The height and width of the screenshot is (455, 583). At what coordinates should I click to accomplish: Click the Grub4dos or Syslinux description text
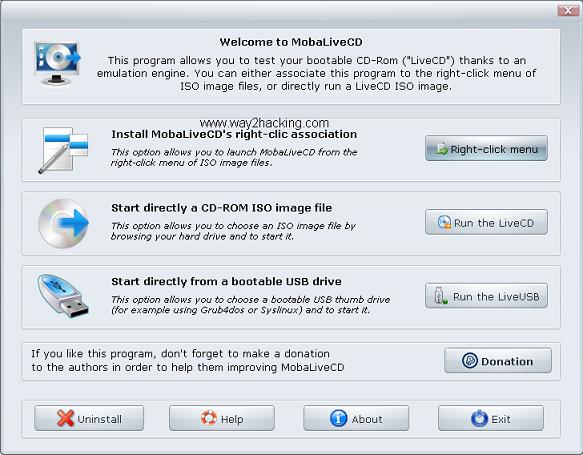(x=251, y=304)
